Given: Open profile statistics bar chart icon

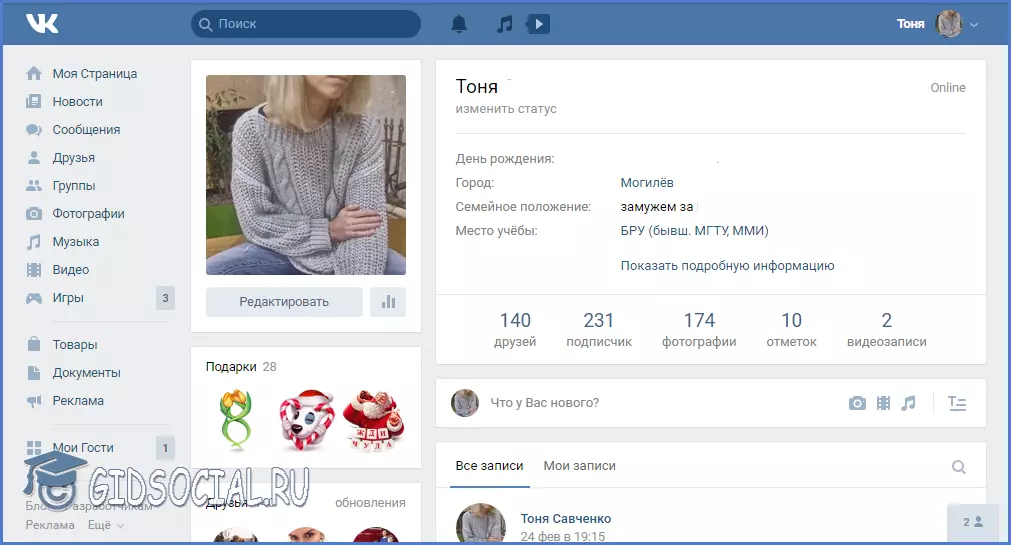Looking at the screenshot, I should click(388, 301).
